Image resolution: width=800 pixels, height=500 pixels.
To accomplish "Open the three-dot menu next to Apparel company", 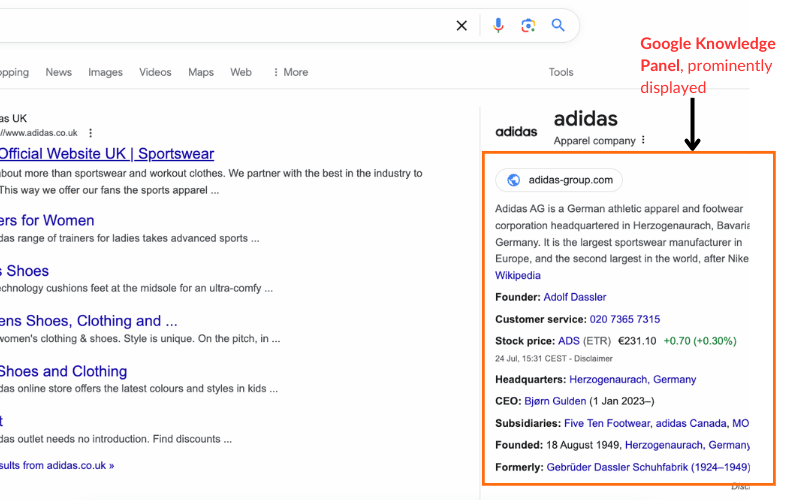I will coord(643,140).
